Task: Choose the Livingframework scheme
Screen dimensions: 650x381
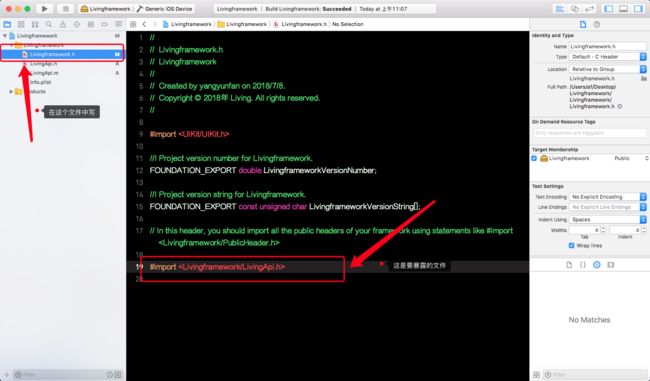Action: point(106,9)
